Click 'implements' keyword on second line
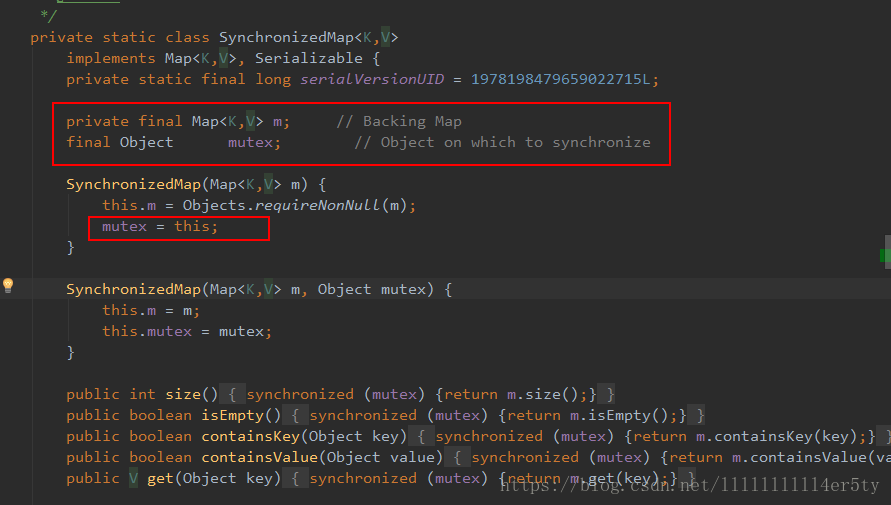 coord(110,59)
